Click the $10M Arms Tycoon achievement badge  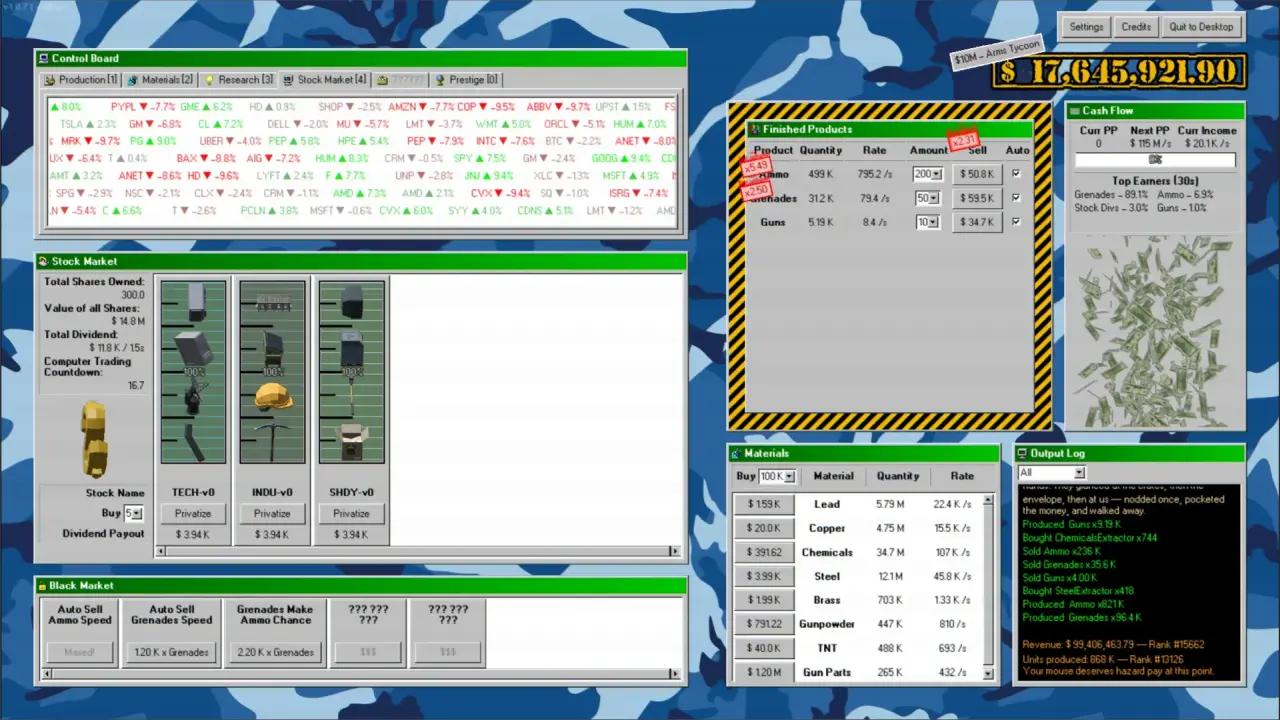coord(998,52)
